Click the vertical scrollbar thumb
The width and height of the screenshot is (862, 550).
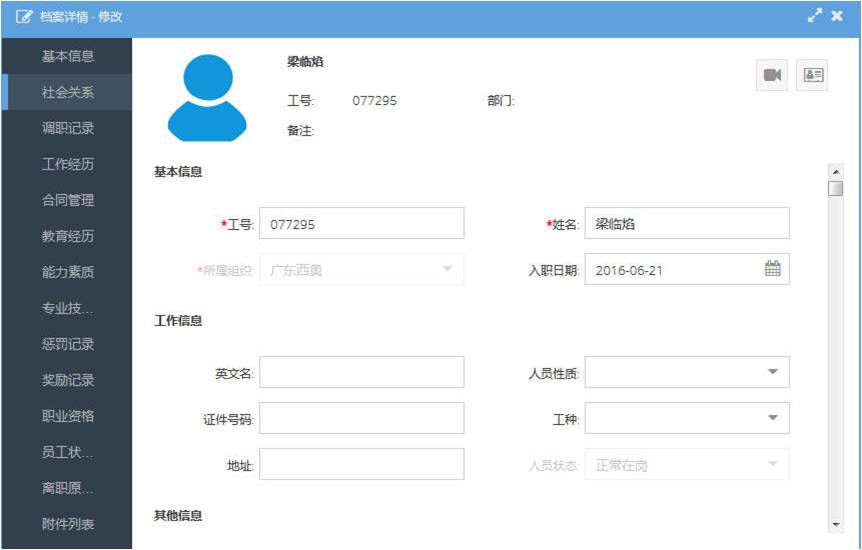point(836,189)
